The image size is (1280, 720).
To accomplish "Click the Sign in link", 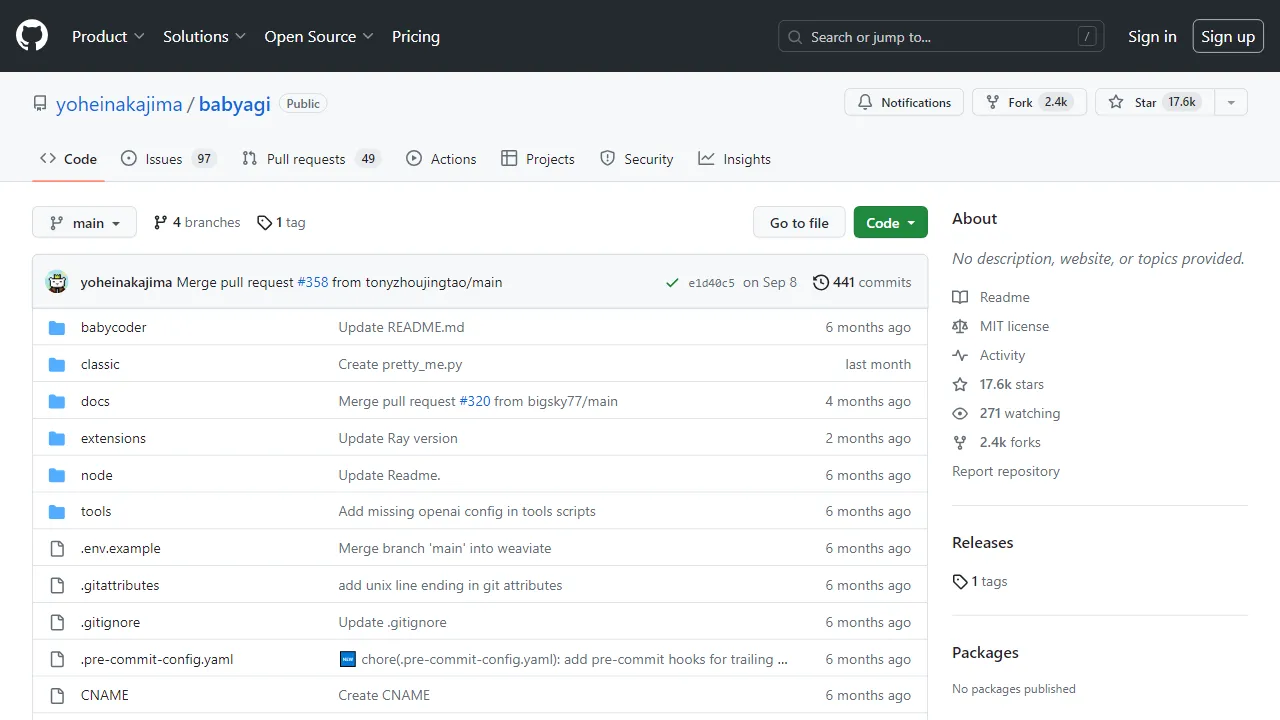I will pos(1152,36).
